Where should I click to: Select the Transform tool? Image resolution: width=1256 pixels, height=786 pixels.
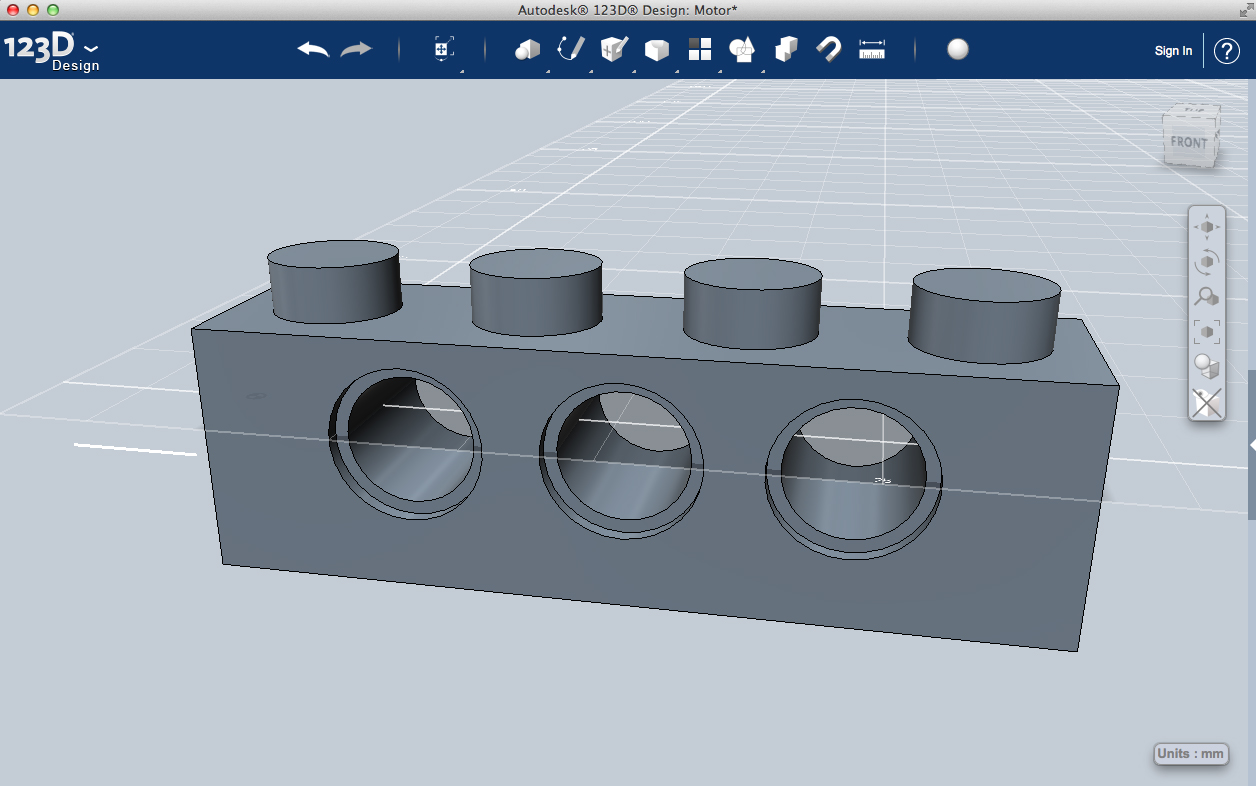(443, 48)
